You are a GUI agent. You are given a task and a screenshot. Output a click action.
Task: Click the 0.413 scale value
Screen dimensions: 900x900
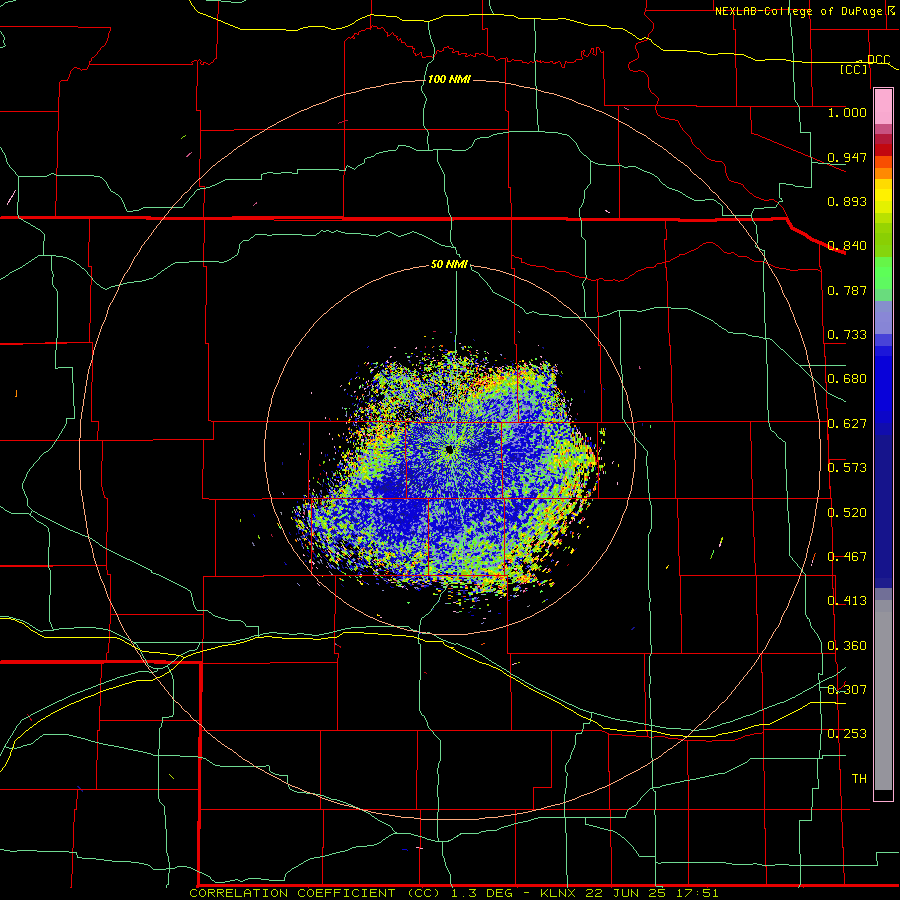tap(847, 601)
